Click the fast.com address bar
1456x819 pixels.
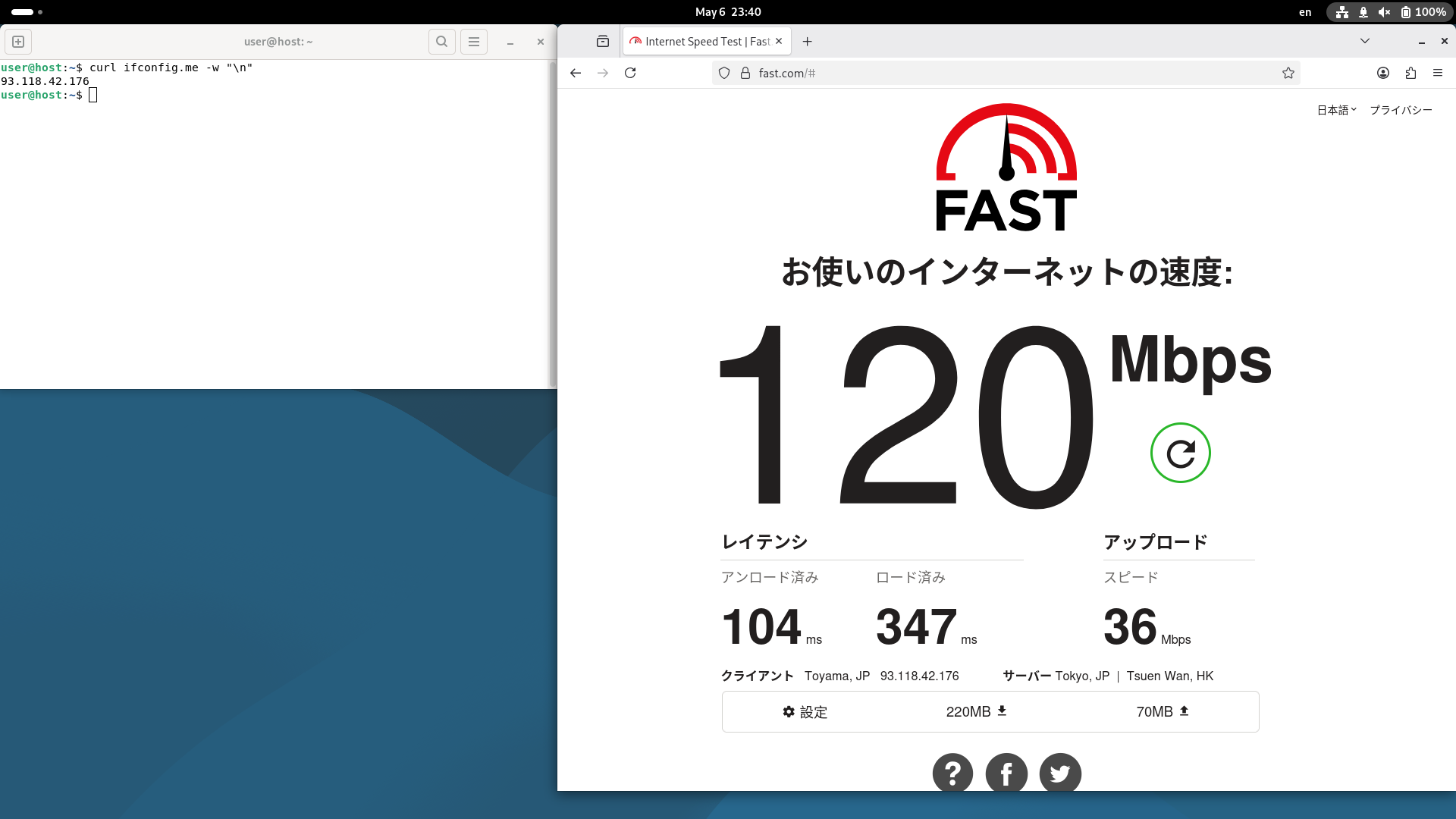[x=1006, y=73]
